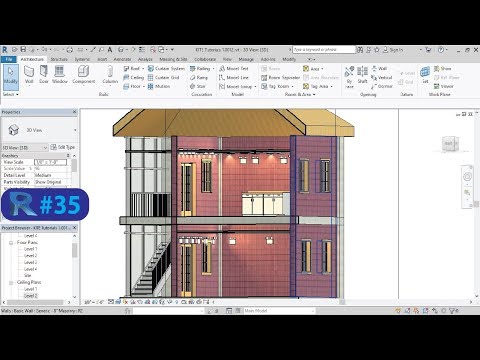Close the Project Browser panel

pos(75,228)
